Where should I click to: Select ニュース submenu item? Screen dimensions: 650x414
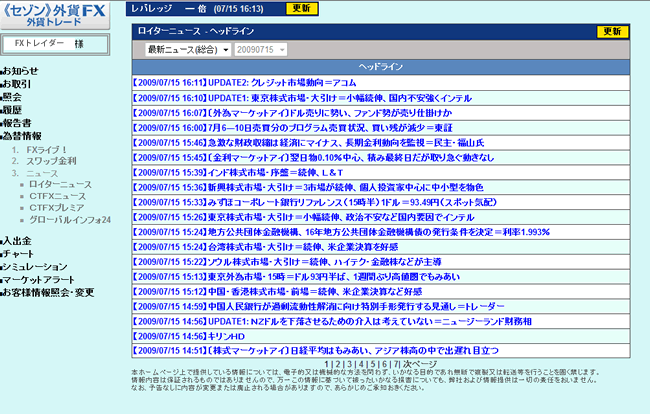tap(42, 173)
